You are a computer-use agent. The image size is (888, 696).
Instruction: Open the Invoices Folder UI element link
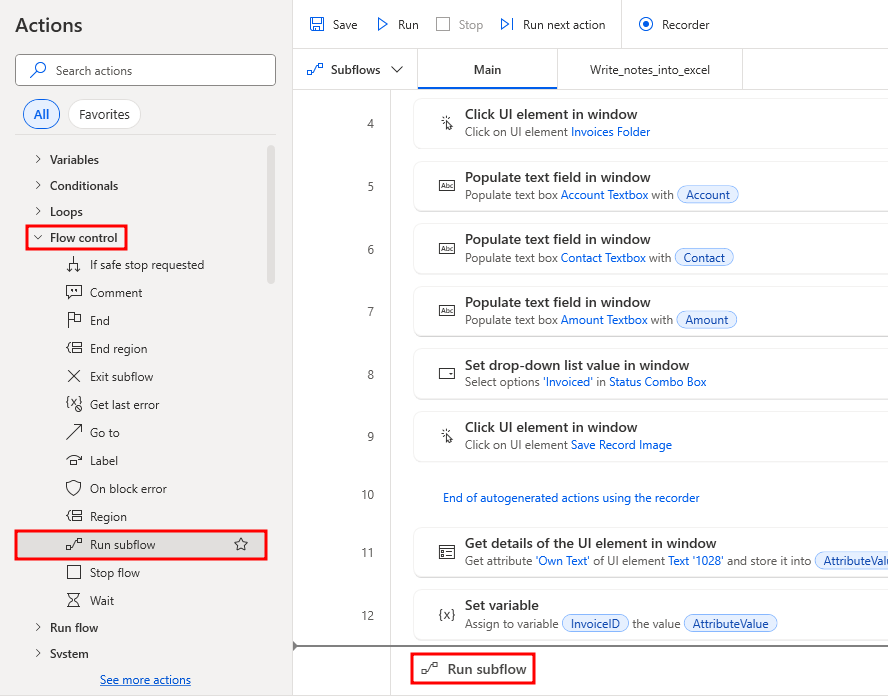[x=610, y=132]
